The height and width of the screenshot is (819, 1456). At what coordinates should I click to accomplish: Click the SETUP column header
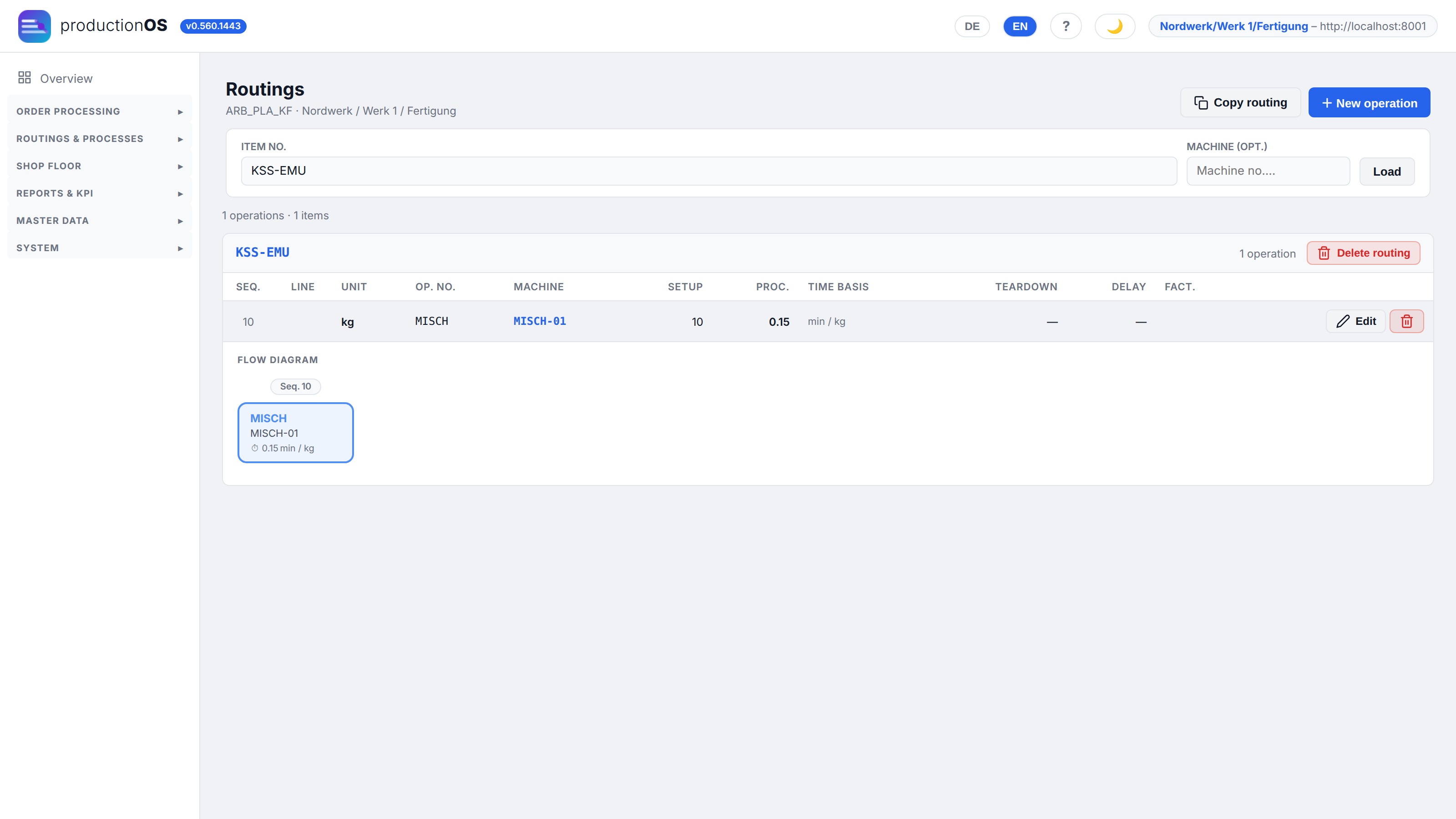[685, 287]
